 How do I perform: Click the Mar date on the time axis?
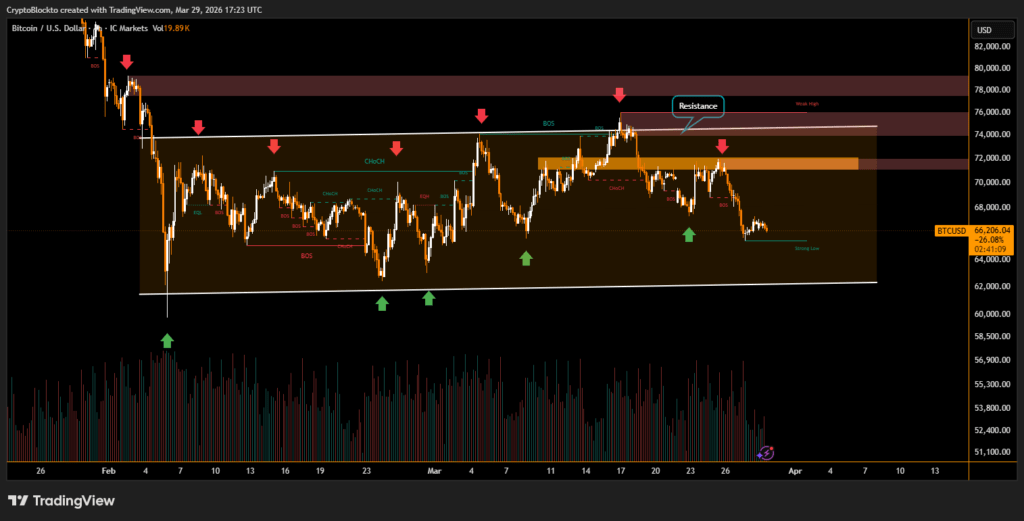coord(433,469)
